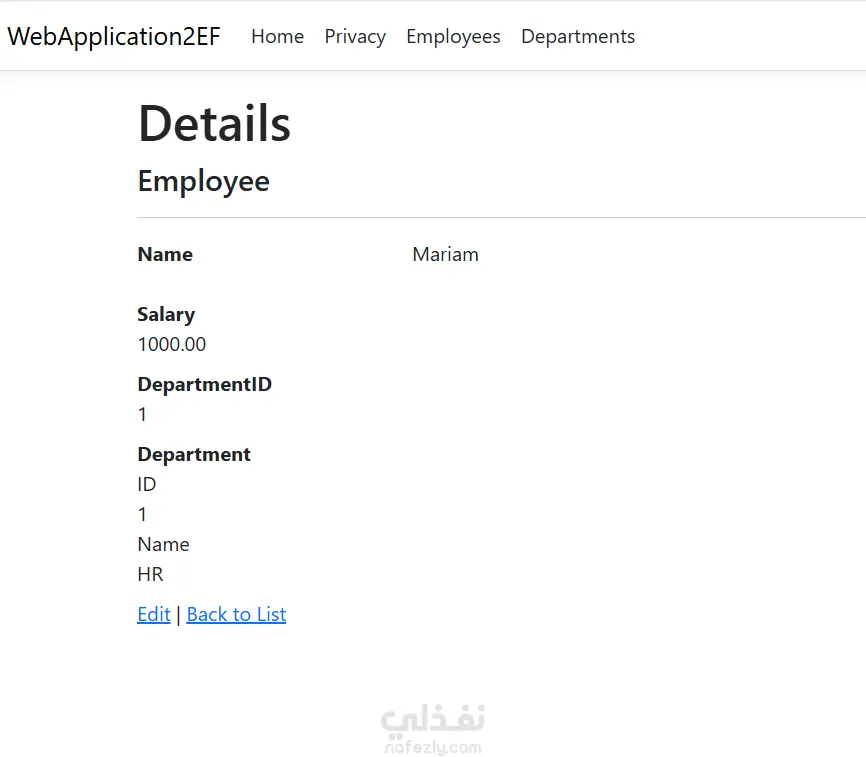Image resolution: width=866 pixels, height=757 pixels.
Task: Click the Edit link
Action: tap(154, 614)
